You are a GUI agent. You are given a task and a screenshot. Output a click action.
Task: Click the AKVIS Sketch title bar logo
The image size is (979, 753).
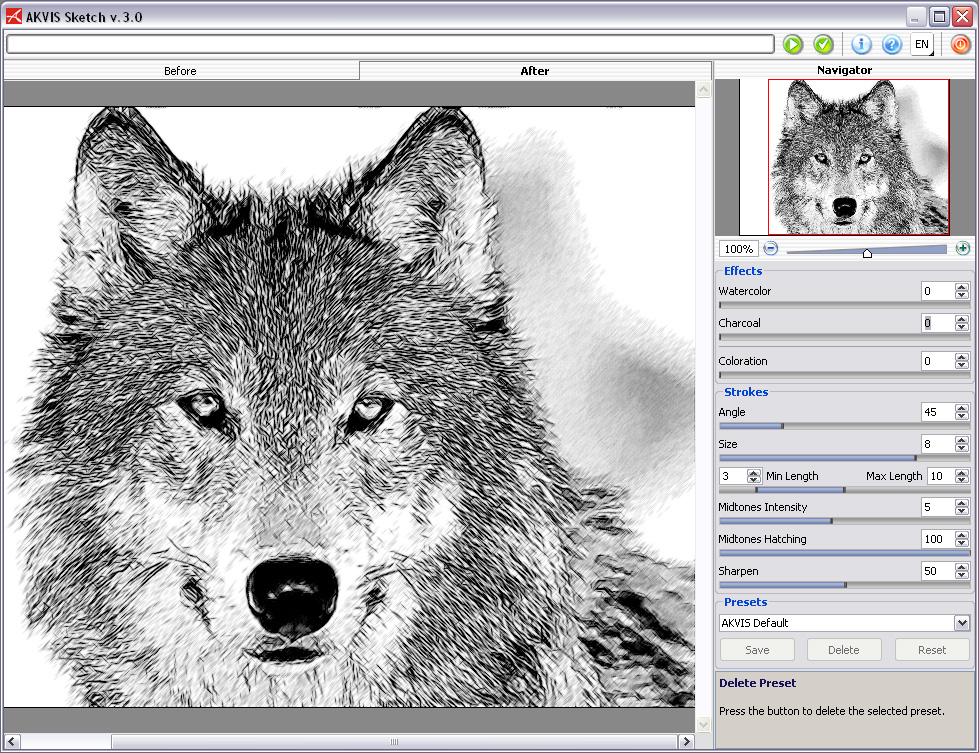[x=14, y=16]
